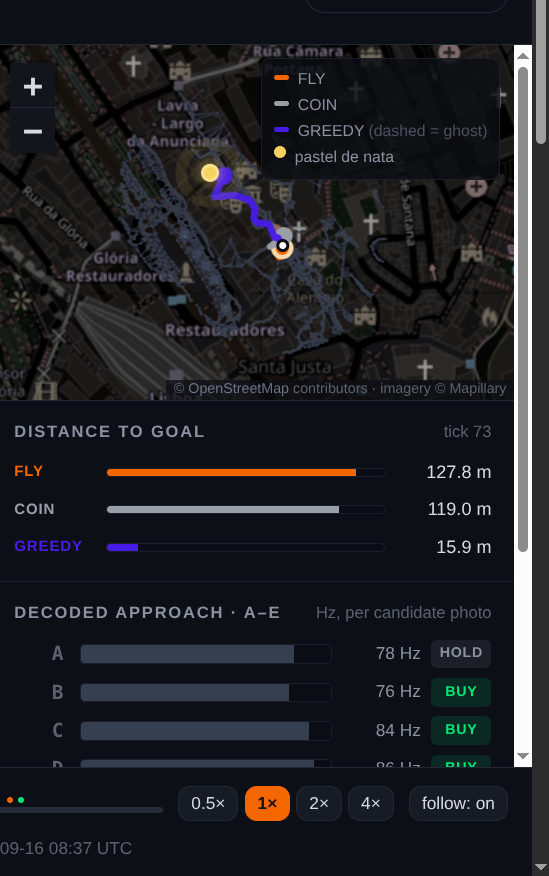Select 1× playback speed
This screenshot has height=876, width=549.
pyautogui.click(x=268, y=803)
